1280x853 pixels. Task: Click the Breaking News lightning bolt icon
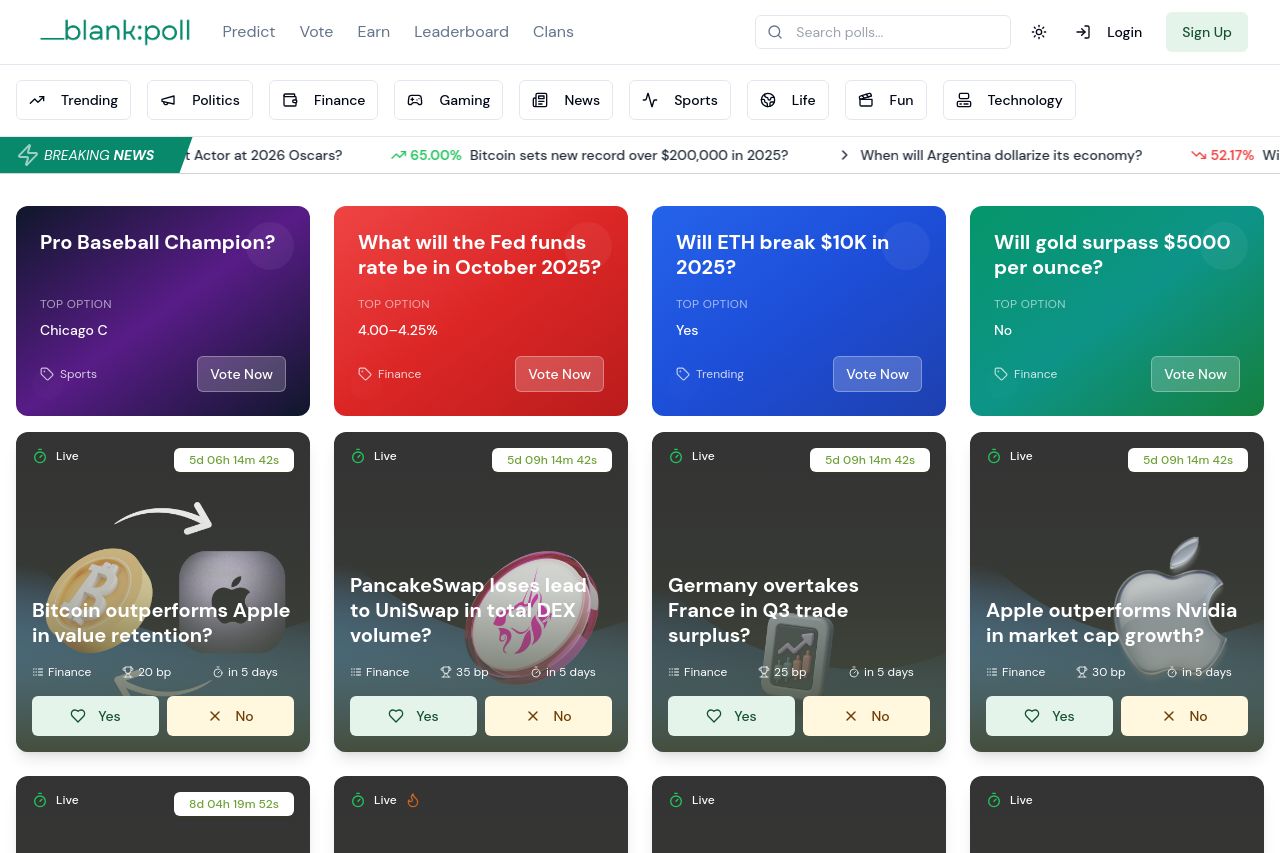click(28, 155)
